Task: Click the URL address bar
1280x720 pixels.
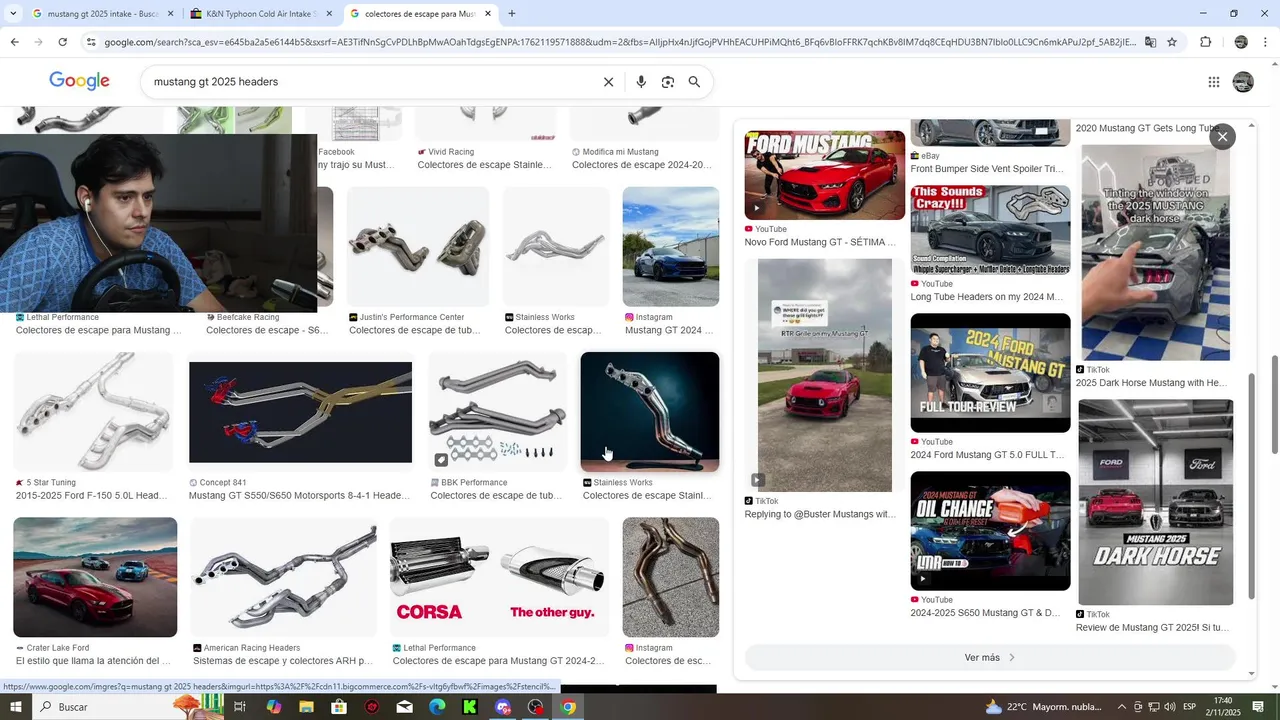Action: [x=620, y=42]
